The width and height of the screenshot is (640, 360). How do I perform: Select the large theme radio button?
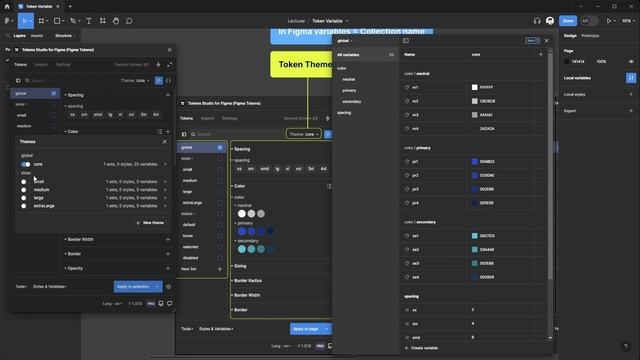(x=24, y=198)
